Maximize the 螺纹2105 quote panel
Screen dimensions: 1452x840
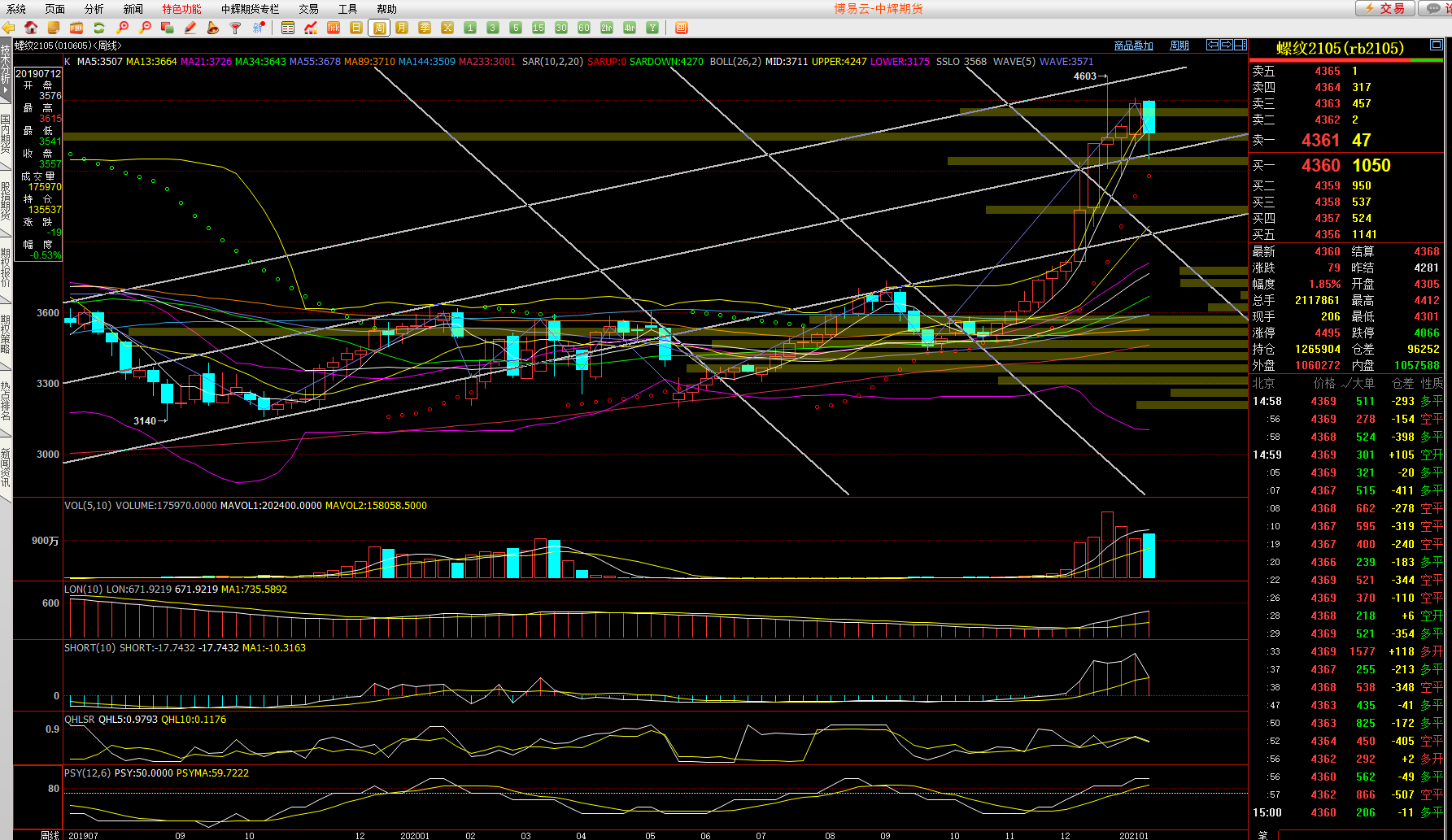pyautogui.click(x=1437, y=45)
